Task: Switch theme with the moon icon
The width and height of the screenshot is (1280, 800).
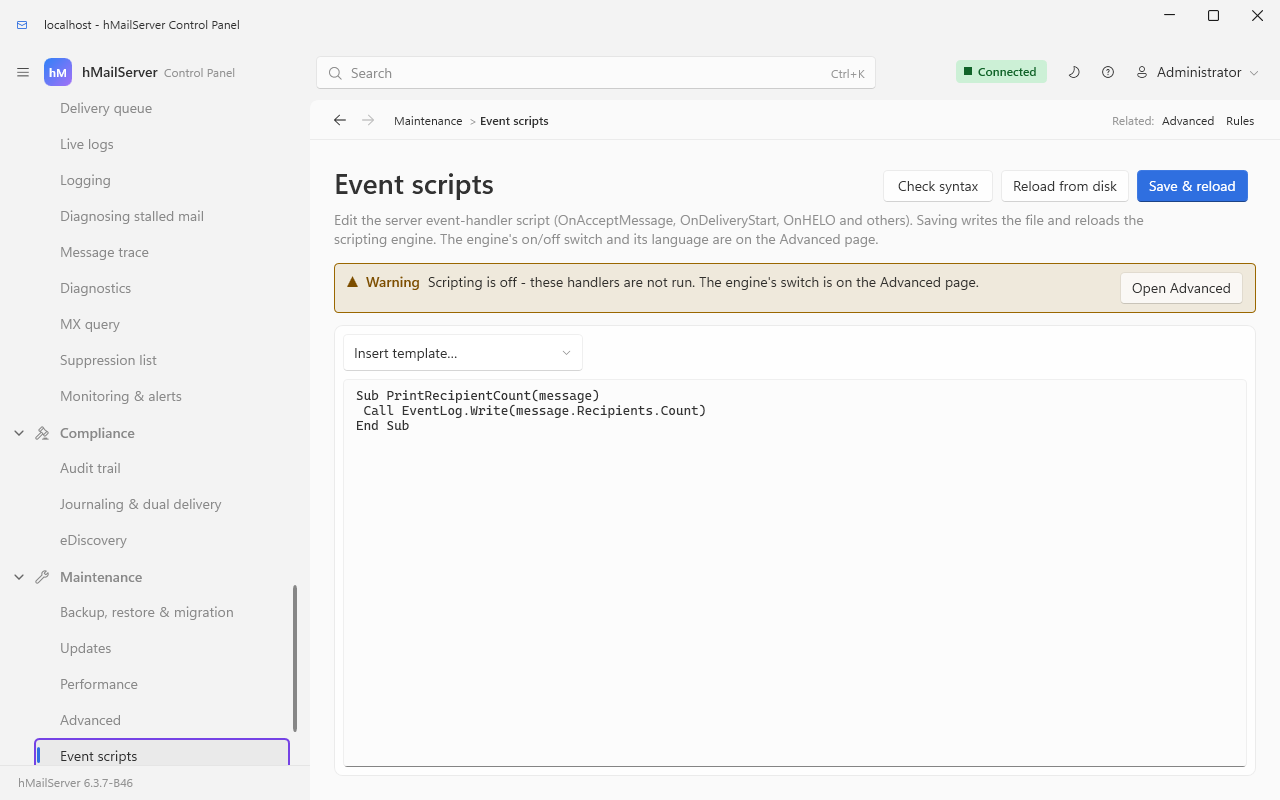Action: point(1074,72)
